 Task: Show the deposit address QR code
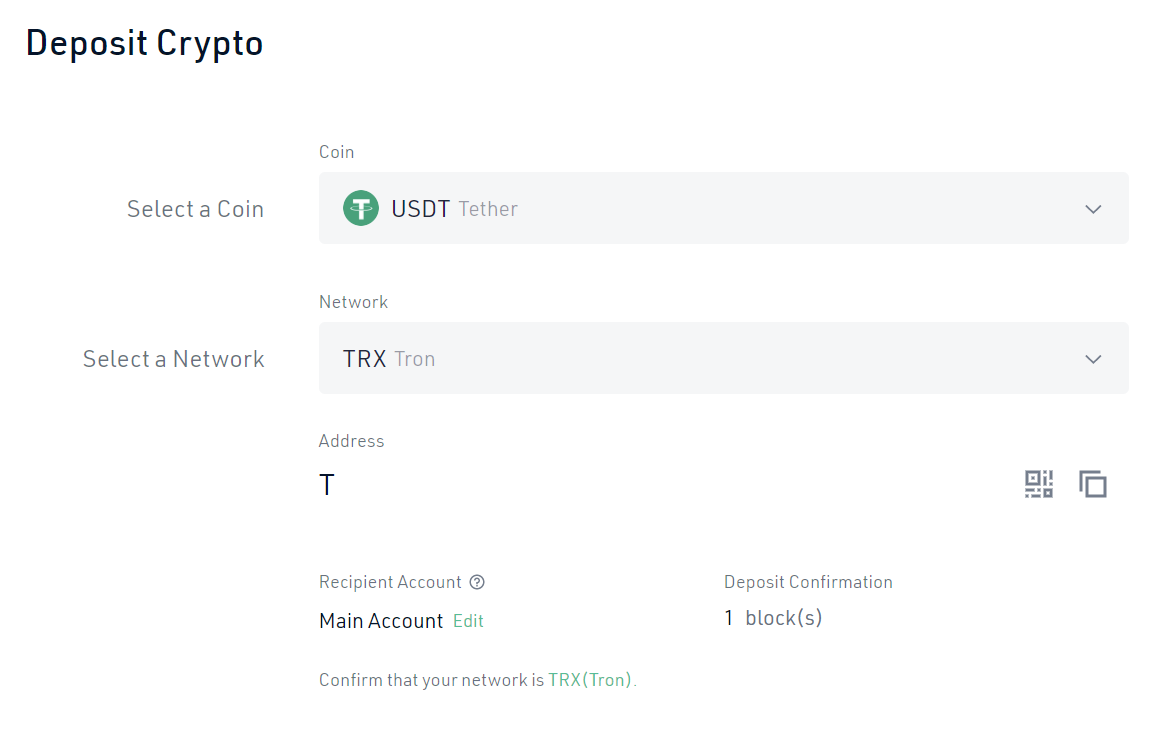click(1039, 485)
